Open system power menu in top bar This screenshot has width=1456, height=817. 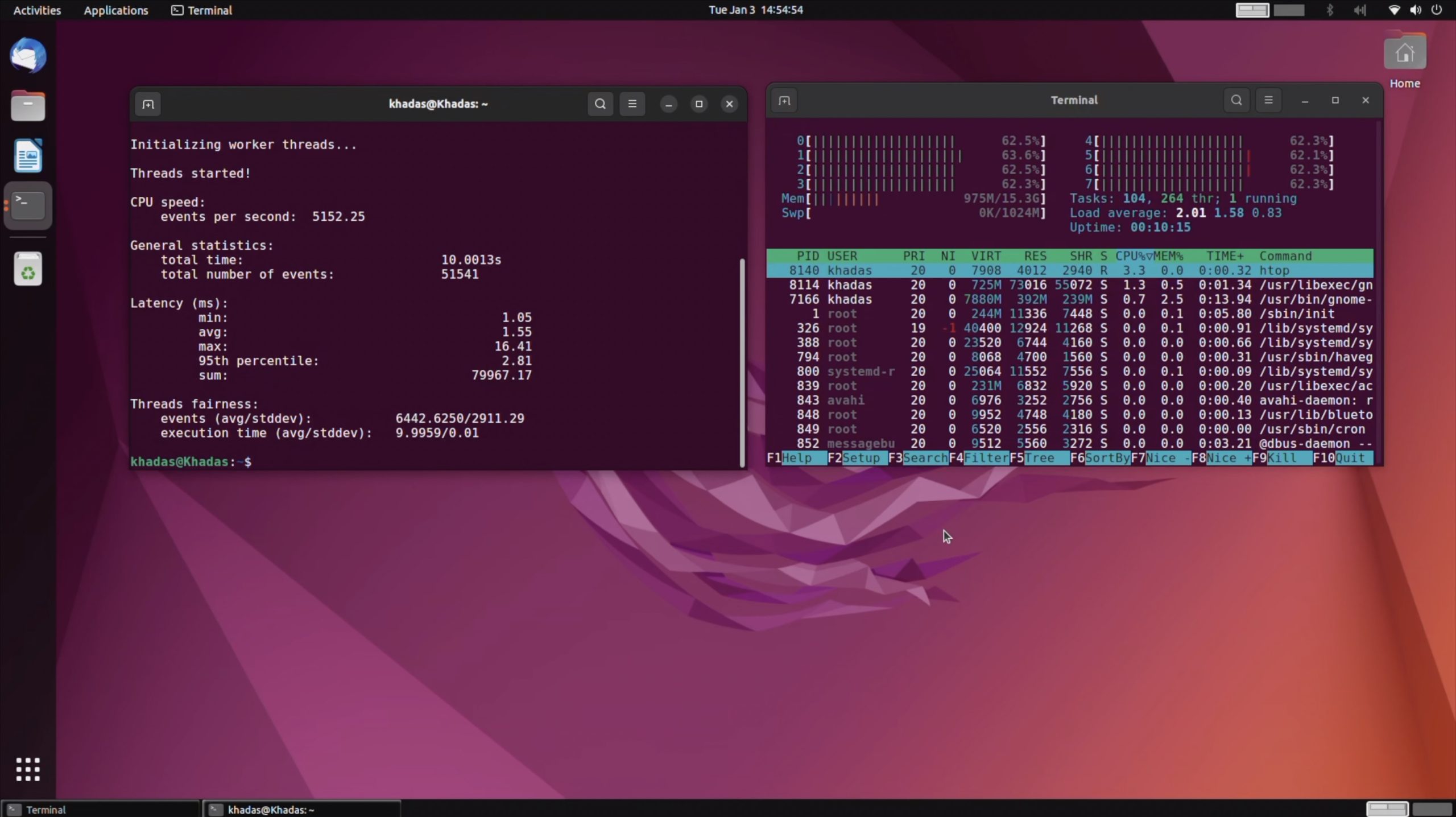(x=1436, y=10)
